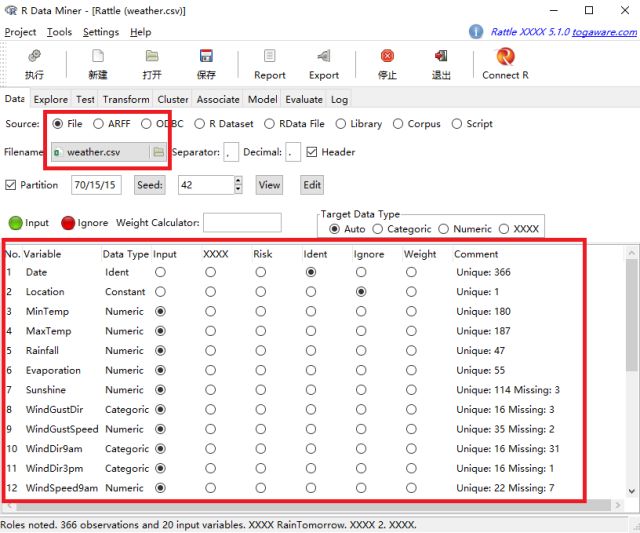Image resolution: width=640 pixels, height=533 pixels.
Task: Increase the seed value with up arrow
Action: [238, 180]
